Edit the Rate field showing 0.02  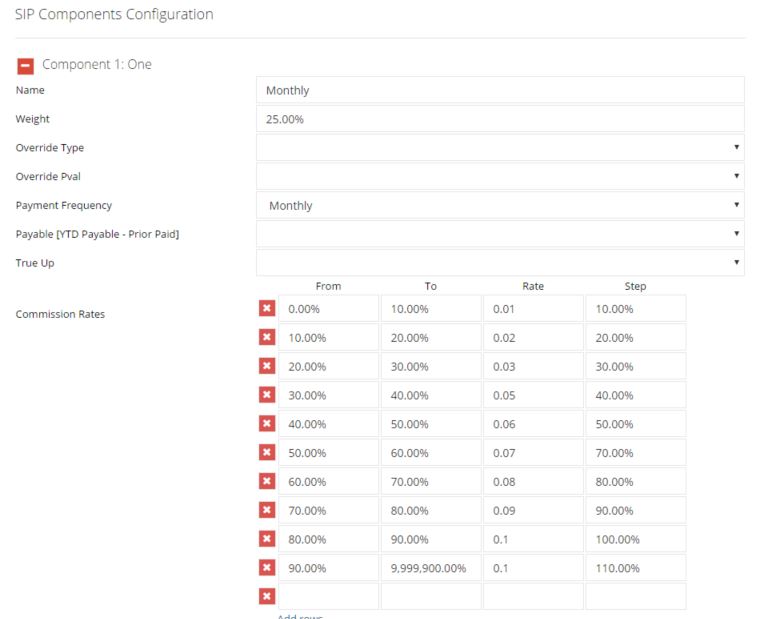pos(533,337)
